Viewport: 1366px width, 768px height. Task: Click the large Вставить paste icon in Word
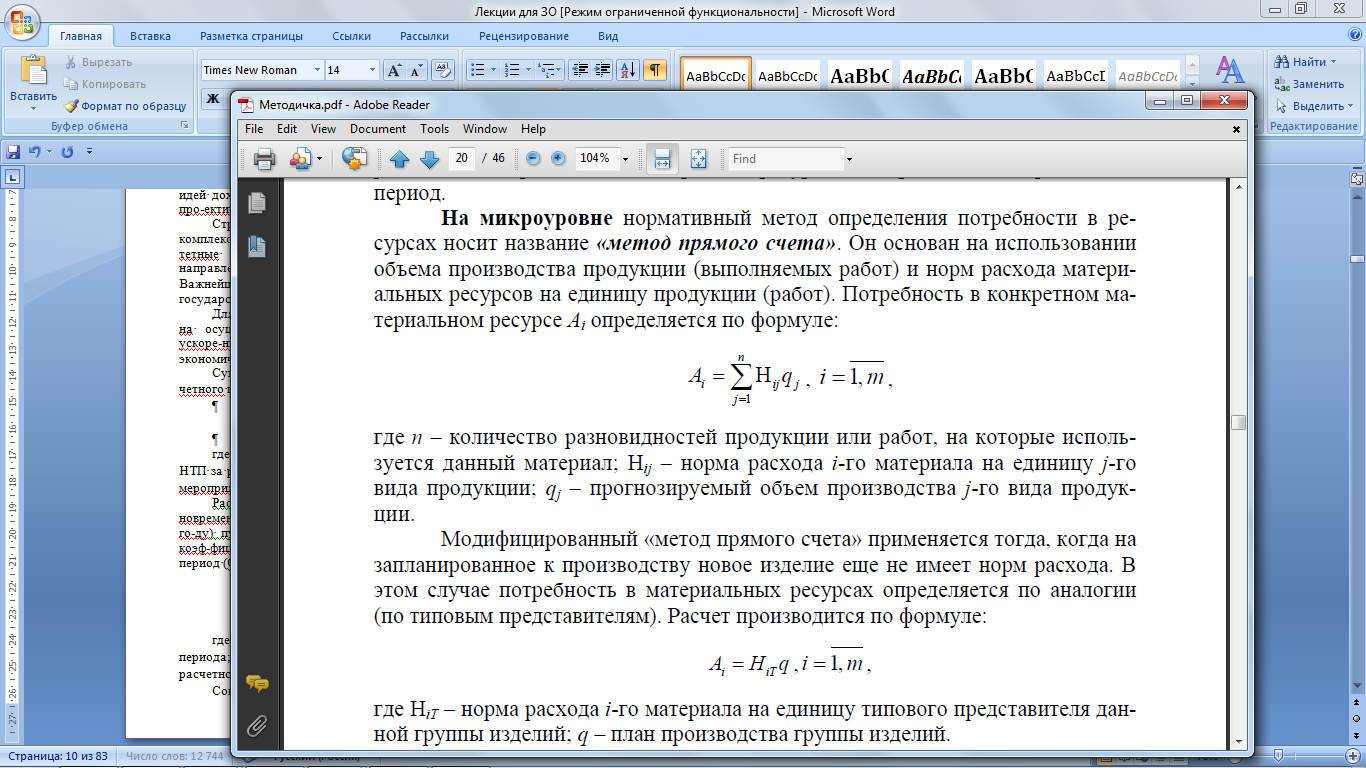click(33, 72)
